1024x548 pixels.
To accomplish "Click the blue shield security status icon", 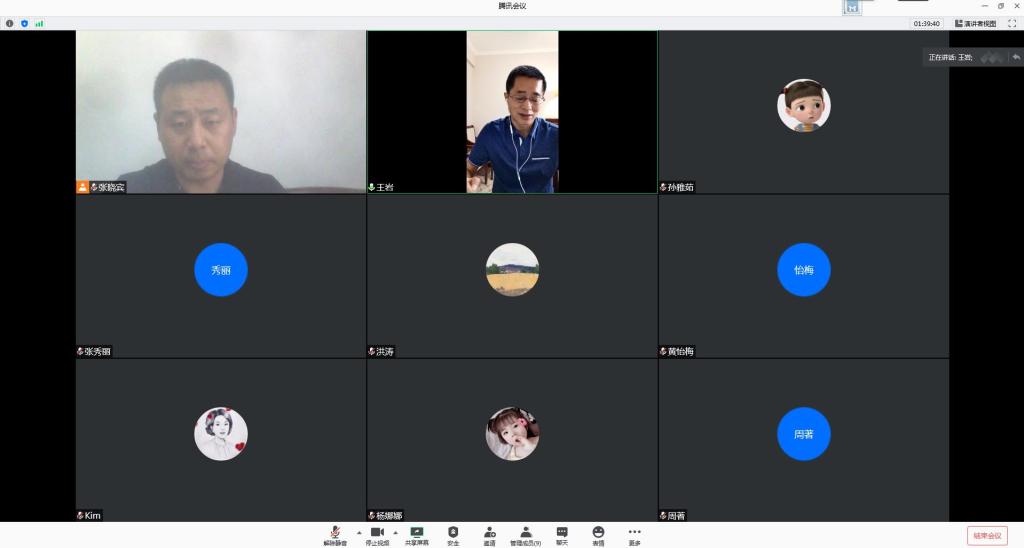I will tap(24, 23).
